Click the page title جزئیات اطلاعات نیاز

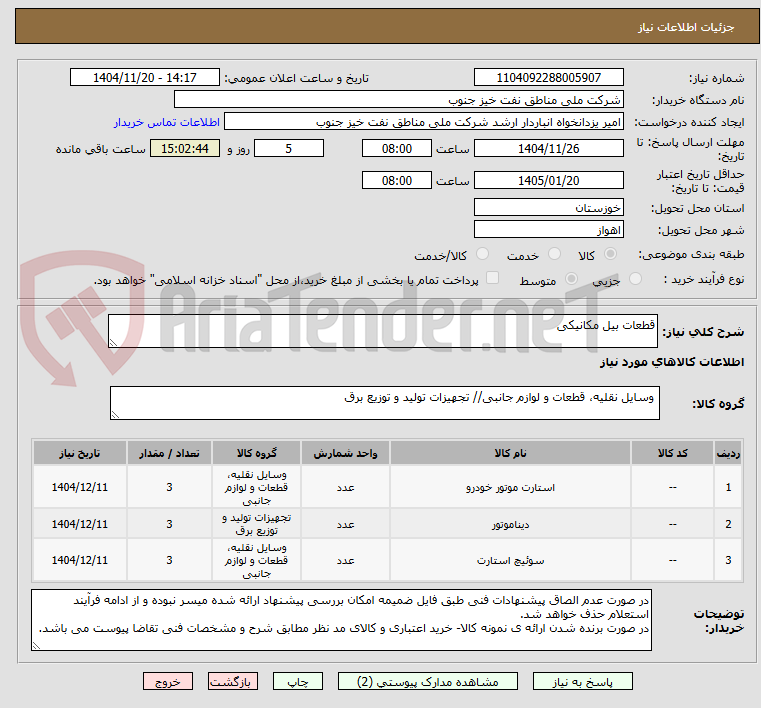685,27
